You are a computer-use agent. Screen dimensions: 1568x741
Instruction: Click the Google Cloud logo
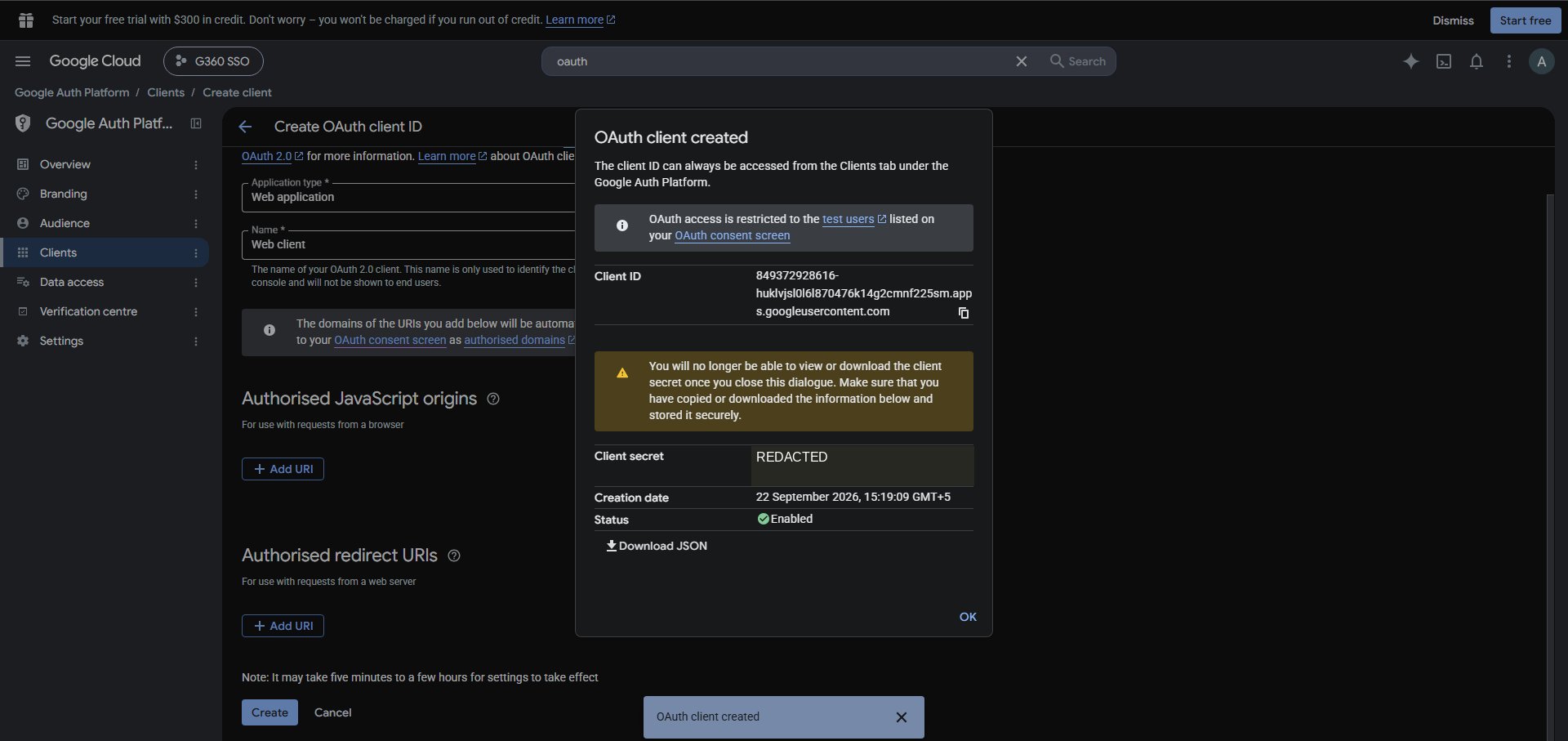pyautogui.click(x=95, y=61)
